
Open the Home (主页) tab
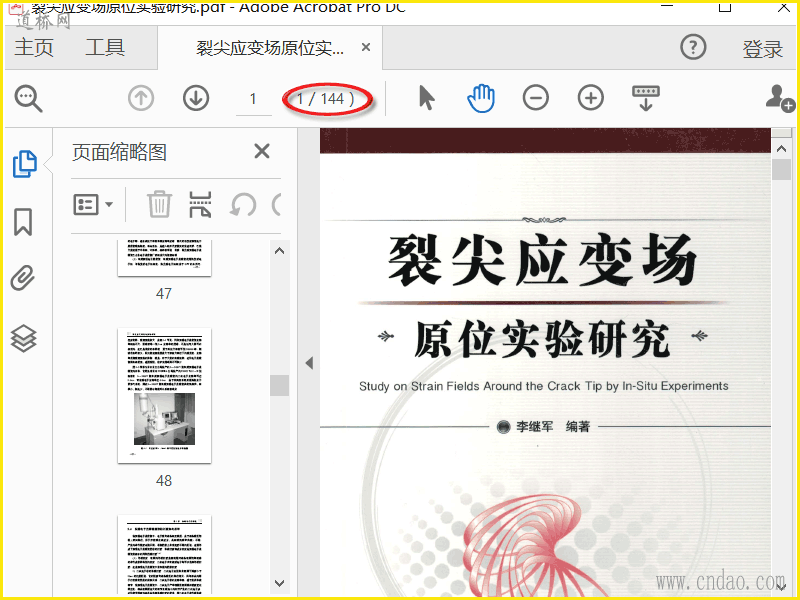click(34, 48)
